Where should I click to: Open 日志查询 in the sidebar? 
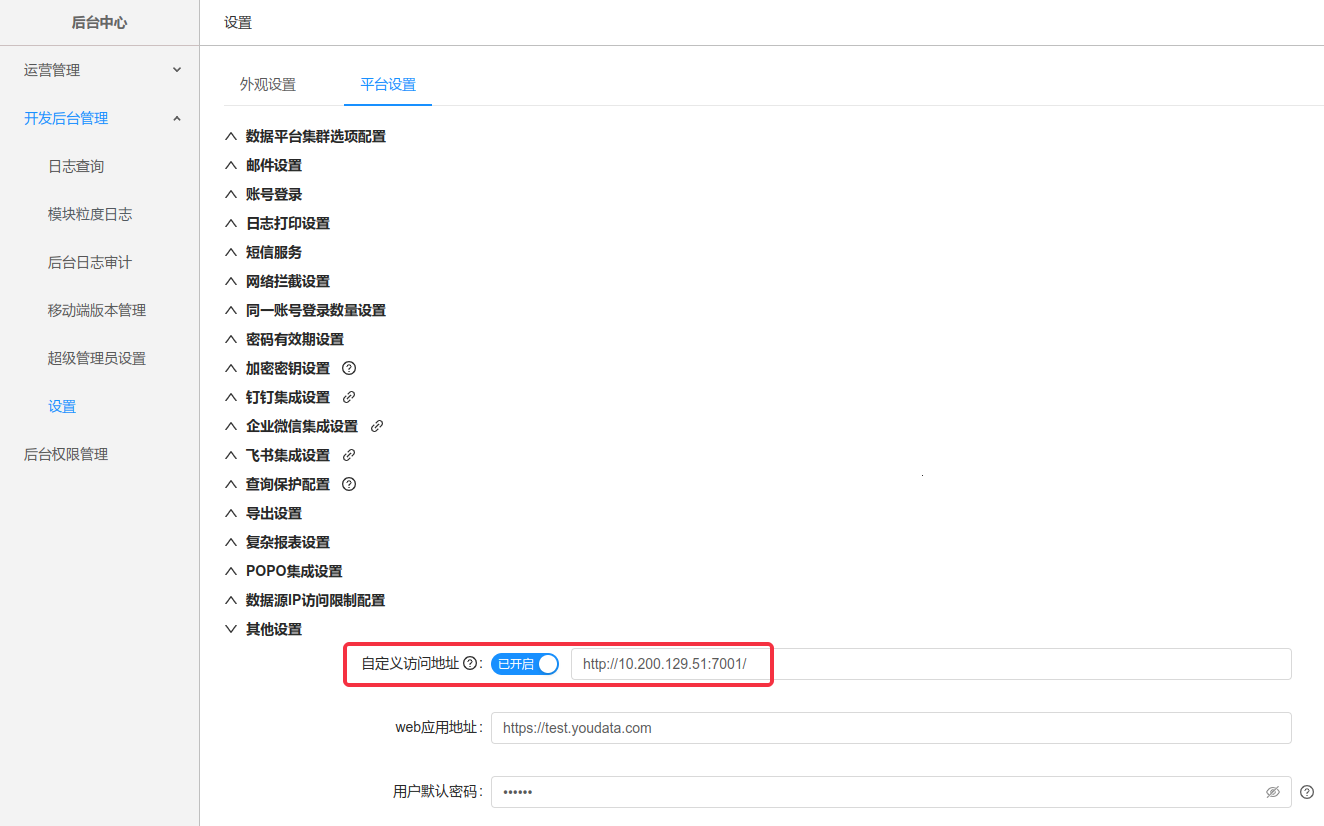(x=76, y=166)
